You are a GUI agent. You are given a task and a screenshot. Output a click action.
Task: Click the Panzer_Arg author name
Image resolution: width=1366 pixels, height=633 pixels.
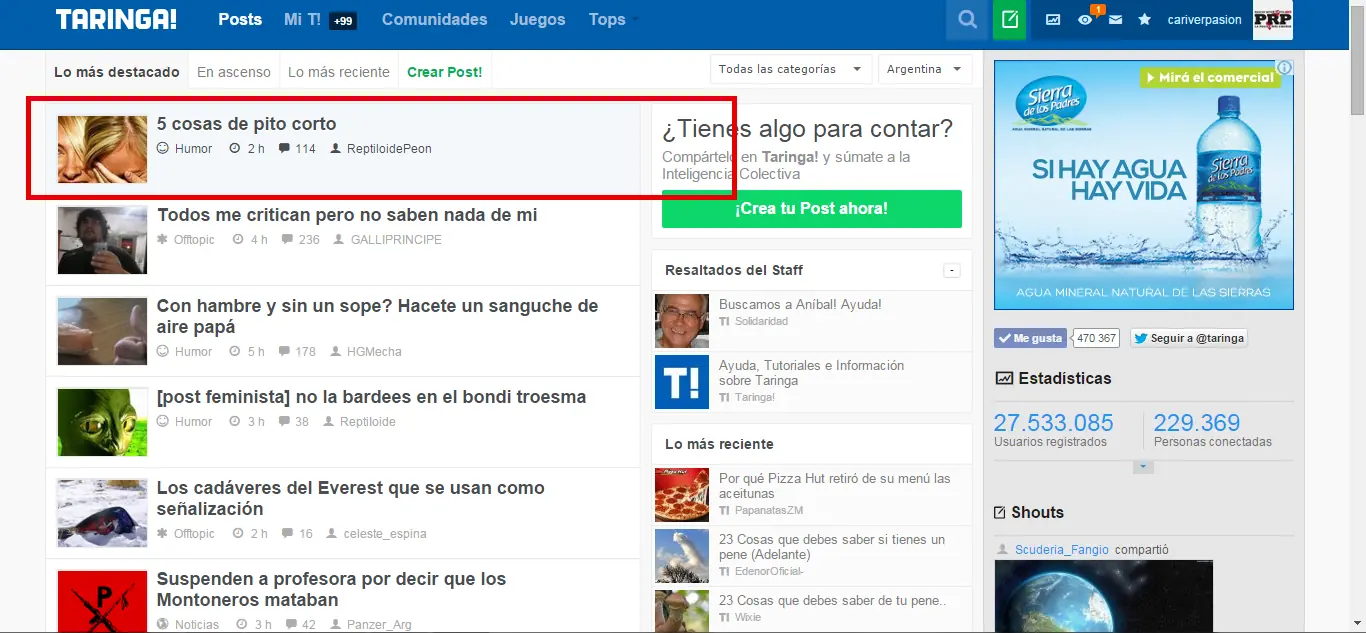click(379, 625)
